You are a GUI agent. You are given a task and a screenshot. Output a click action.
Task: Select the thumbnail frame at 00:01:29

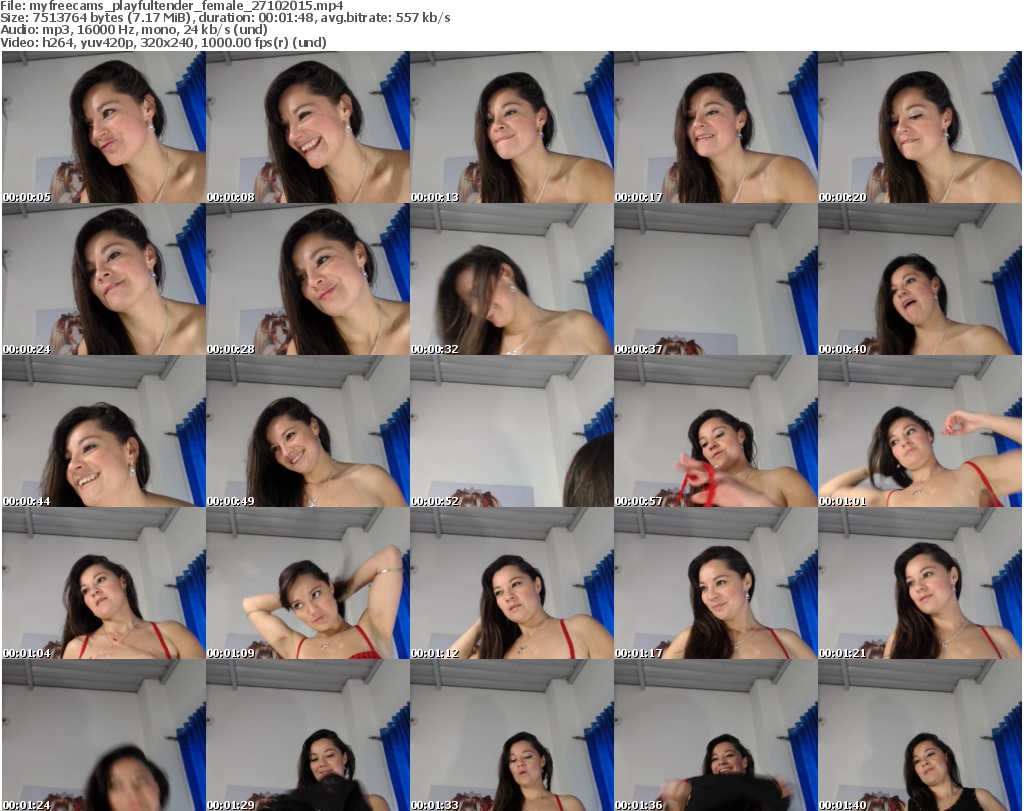coord(308,735)
